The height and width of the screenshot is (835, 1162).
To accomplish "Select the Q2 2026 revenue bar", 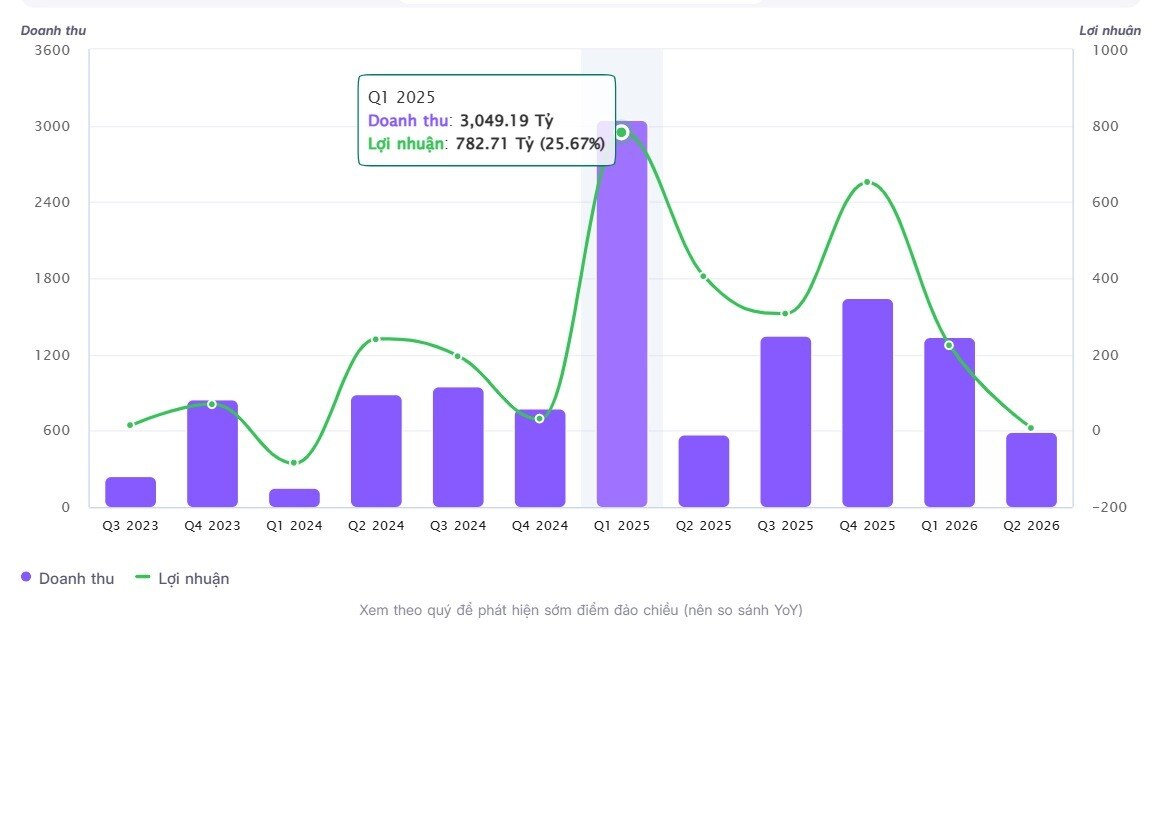I will tap(1032, 470).
